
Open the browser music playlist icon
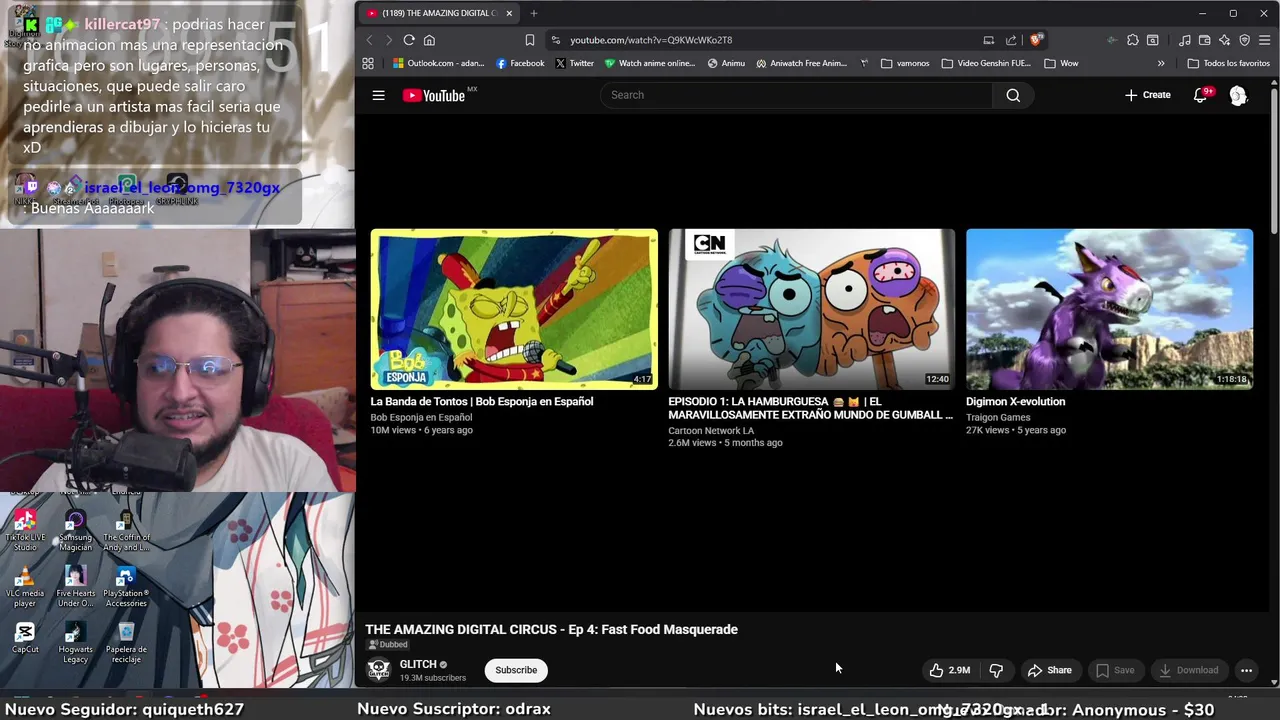click(x=1185, y=40)
